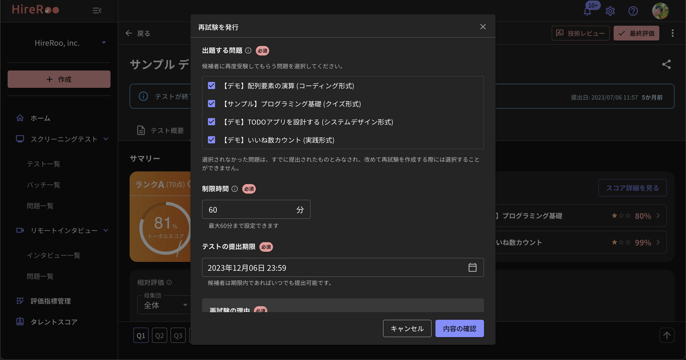This screenshot has width=686, height=360.
Task: Open settings gear icon
Action: [x=610, y=11]
